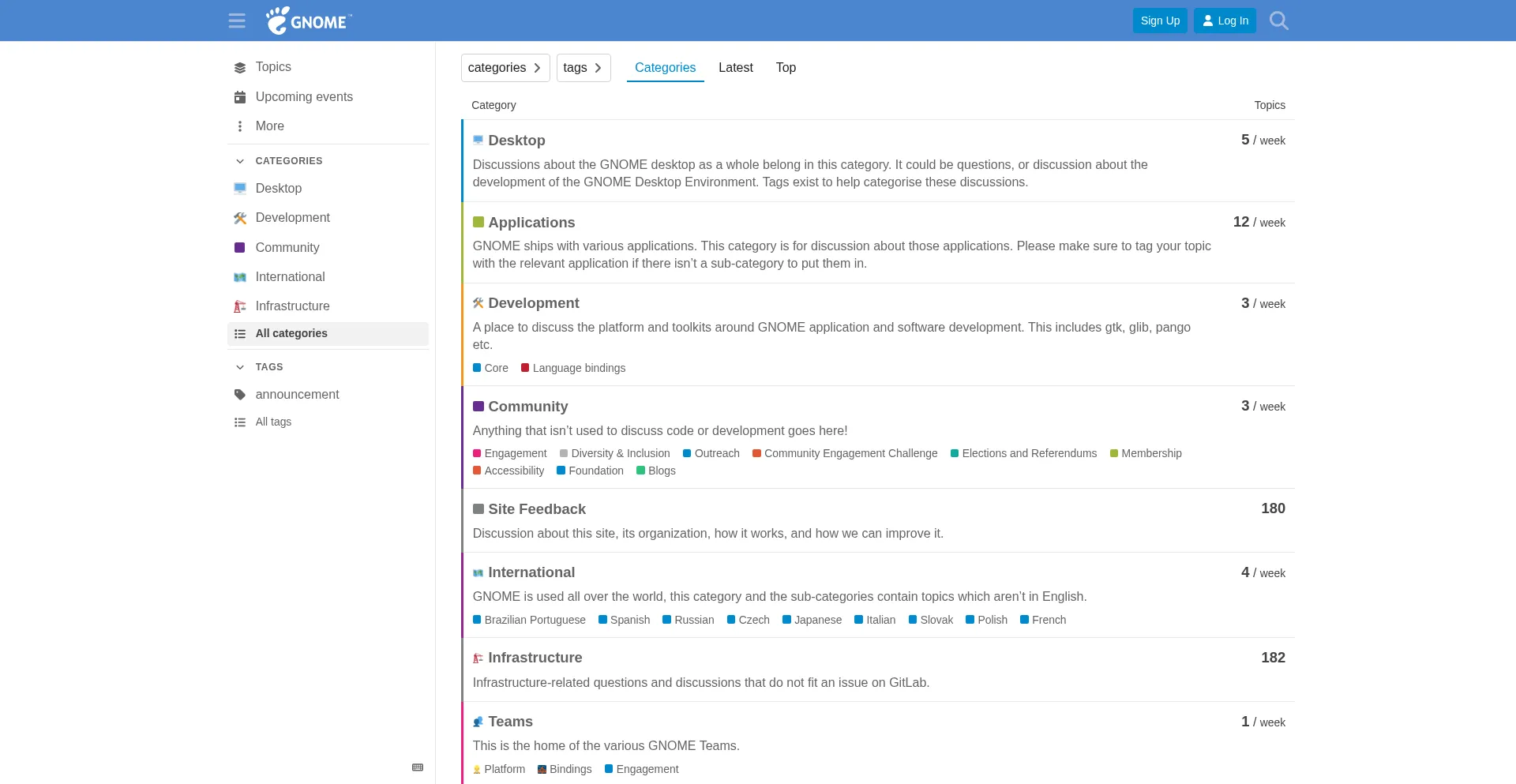Viewport: 1516px width, 784px height.
Task: Click the Infrastructure topic count 182
Action: click(x=1273, y=658)
